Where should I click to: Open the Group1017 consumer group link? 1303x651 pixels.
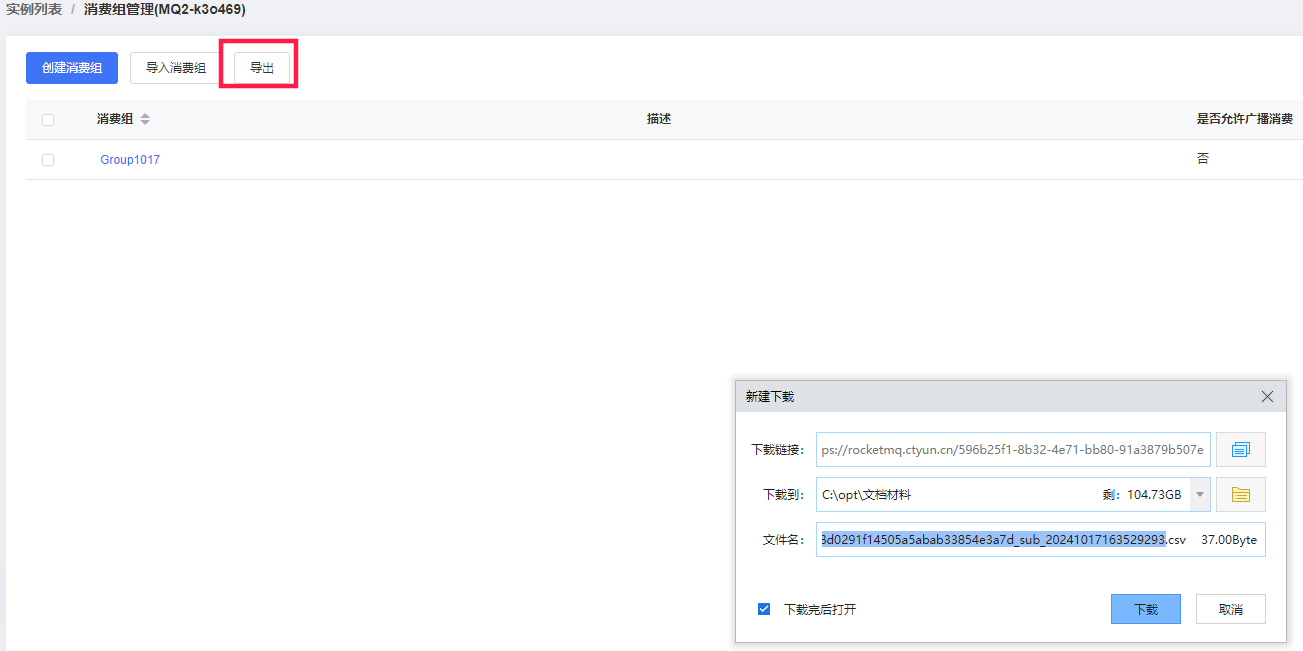click(130, 160)
